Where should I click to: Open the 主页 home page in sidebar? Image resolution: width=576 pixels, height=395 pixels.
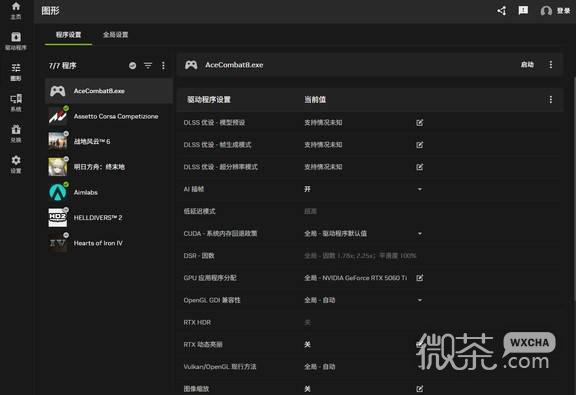[16, 10]
